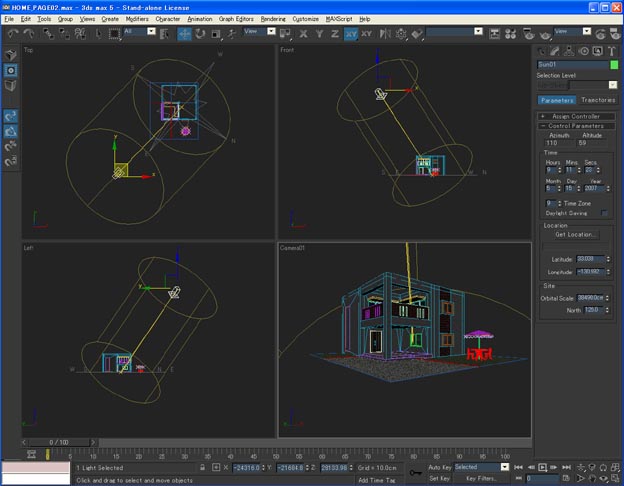The height and width of the screenshot is (486, 624).
Task: Click the Align tool icon
Action: [x=417, y=34]
